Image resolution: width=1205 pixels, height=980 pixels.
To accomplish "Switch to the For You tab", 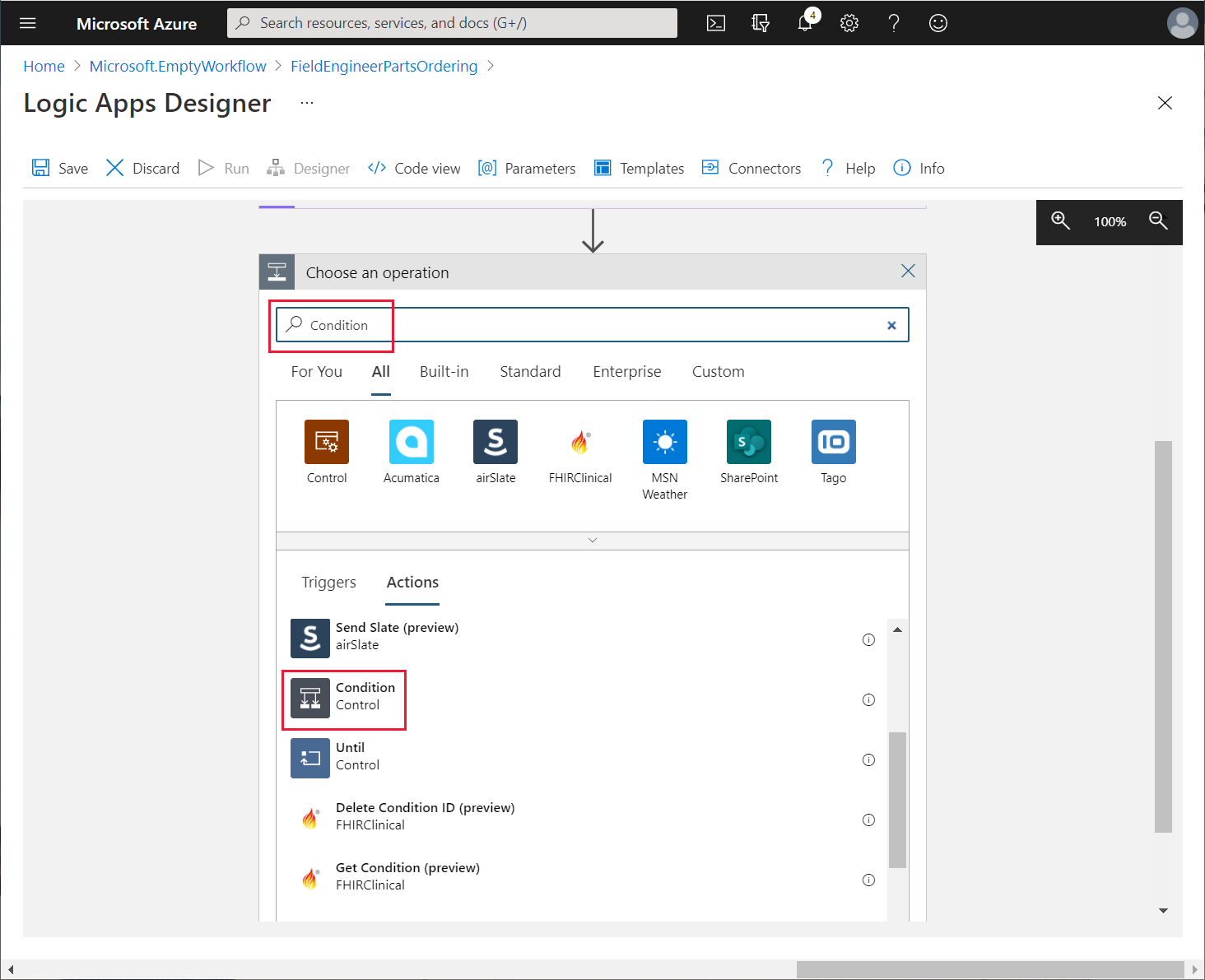I will [x=317, y=371].
